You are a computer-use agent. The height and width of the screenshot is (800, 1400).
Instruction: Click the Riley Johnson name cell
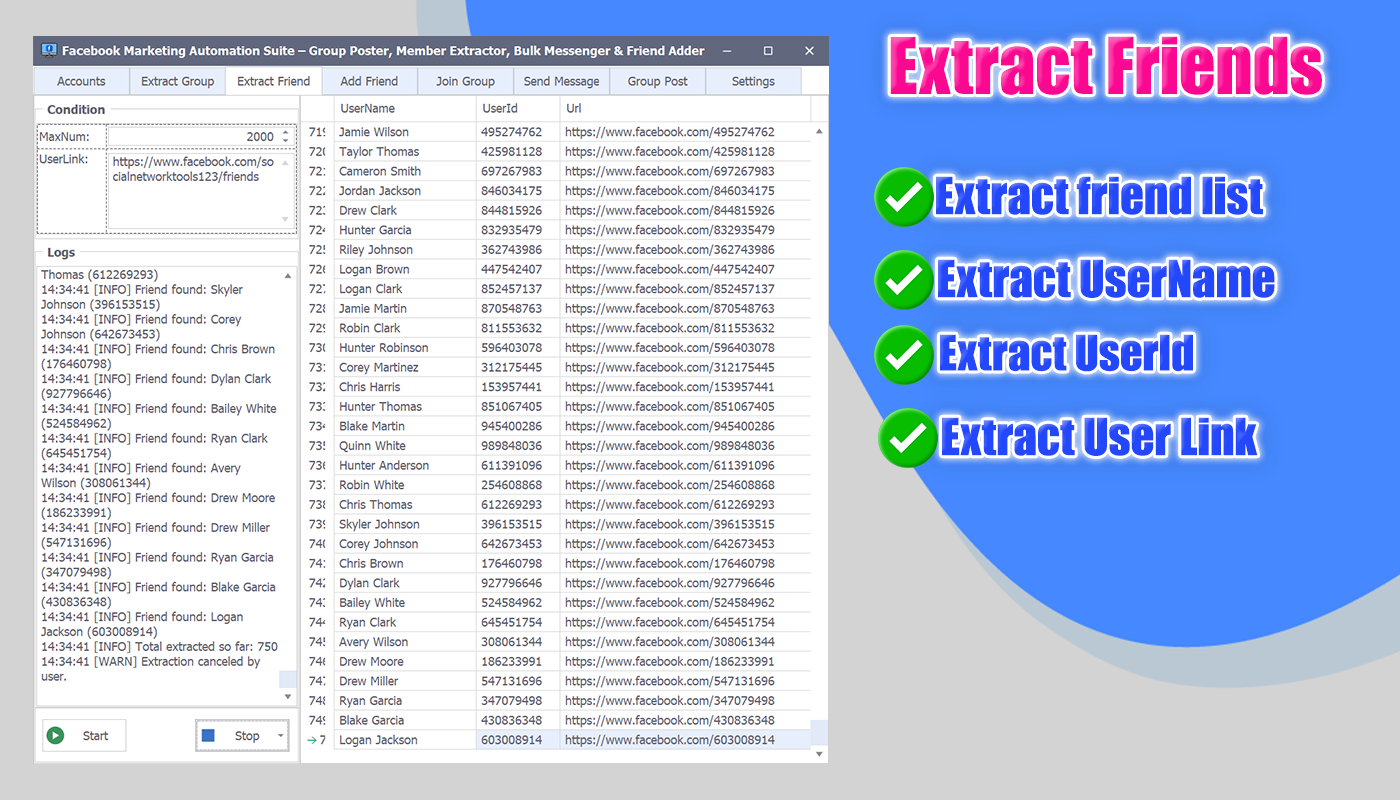tap(405, 250)
